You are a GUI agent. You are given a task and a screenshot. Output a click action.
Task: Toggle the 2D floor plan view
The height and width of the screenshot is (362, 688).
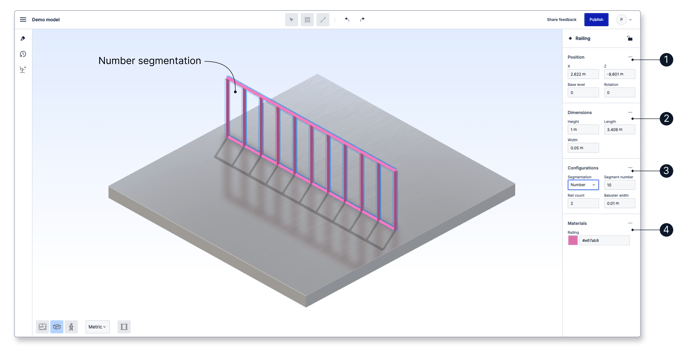tap(42, 326)
